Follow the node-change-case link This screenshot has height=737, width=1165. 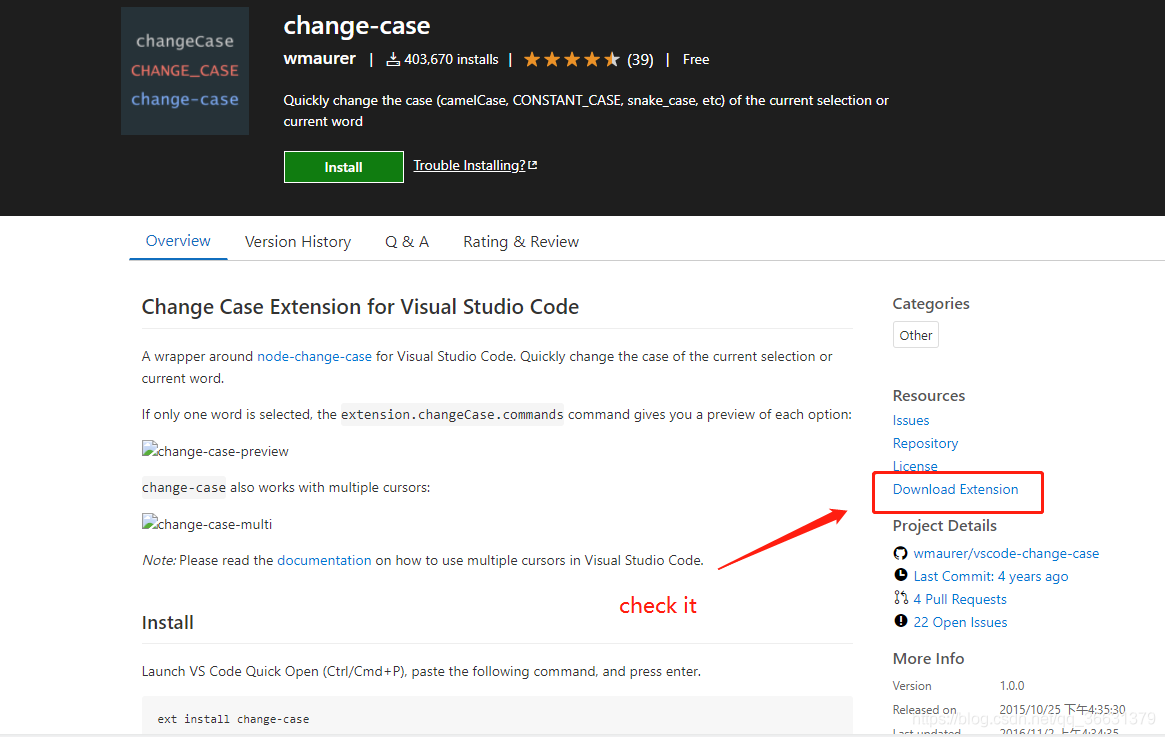click(314, 357)
